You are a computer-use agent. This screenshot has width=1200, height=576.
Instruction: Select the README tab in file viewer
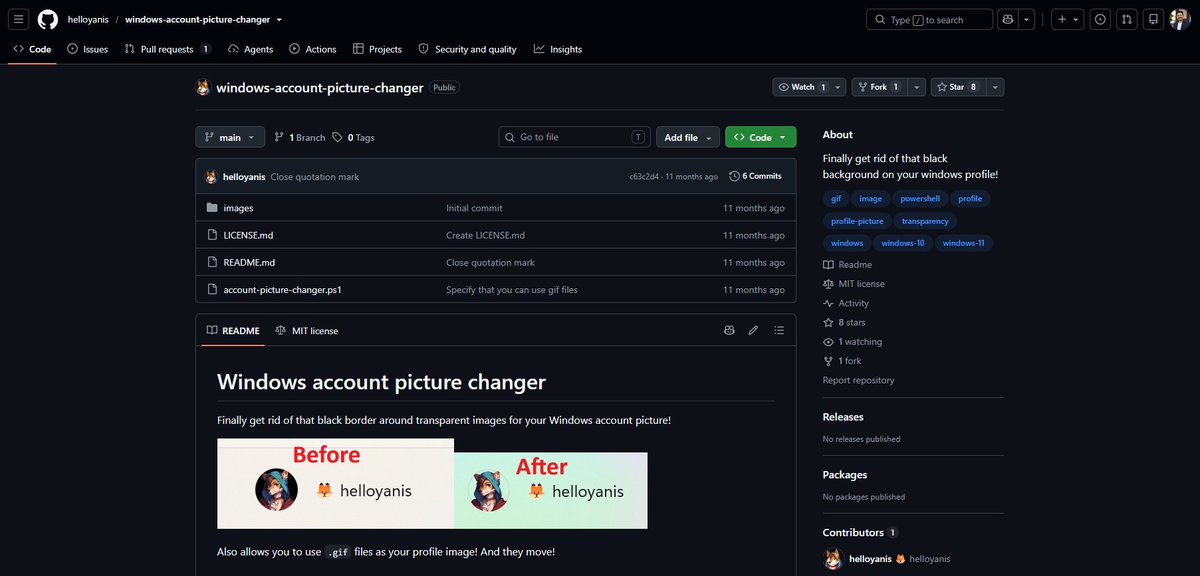click(233, 331)
